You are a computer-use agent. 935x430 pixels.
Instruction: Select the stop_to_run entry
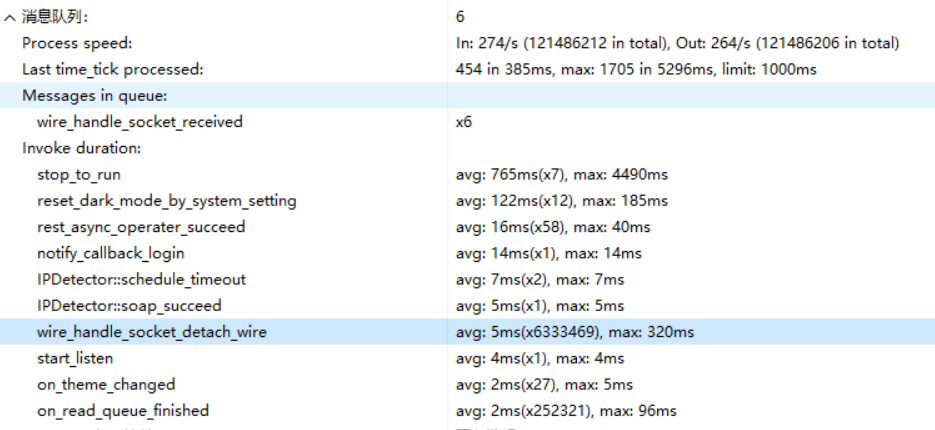click(79, 175)
